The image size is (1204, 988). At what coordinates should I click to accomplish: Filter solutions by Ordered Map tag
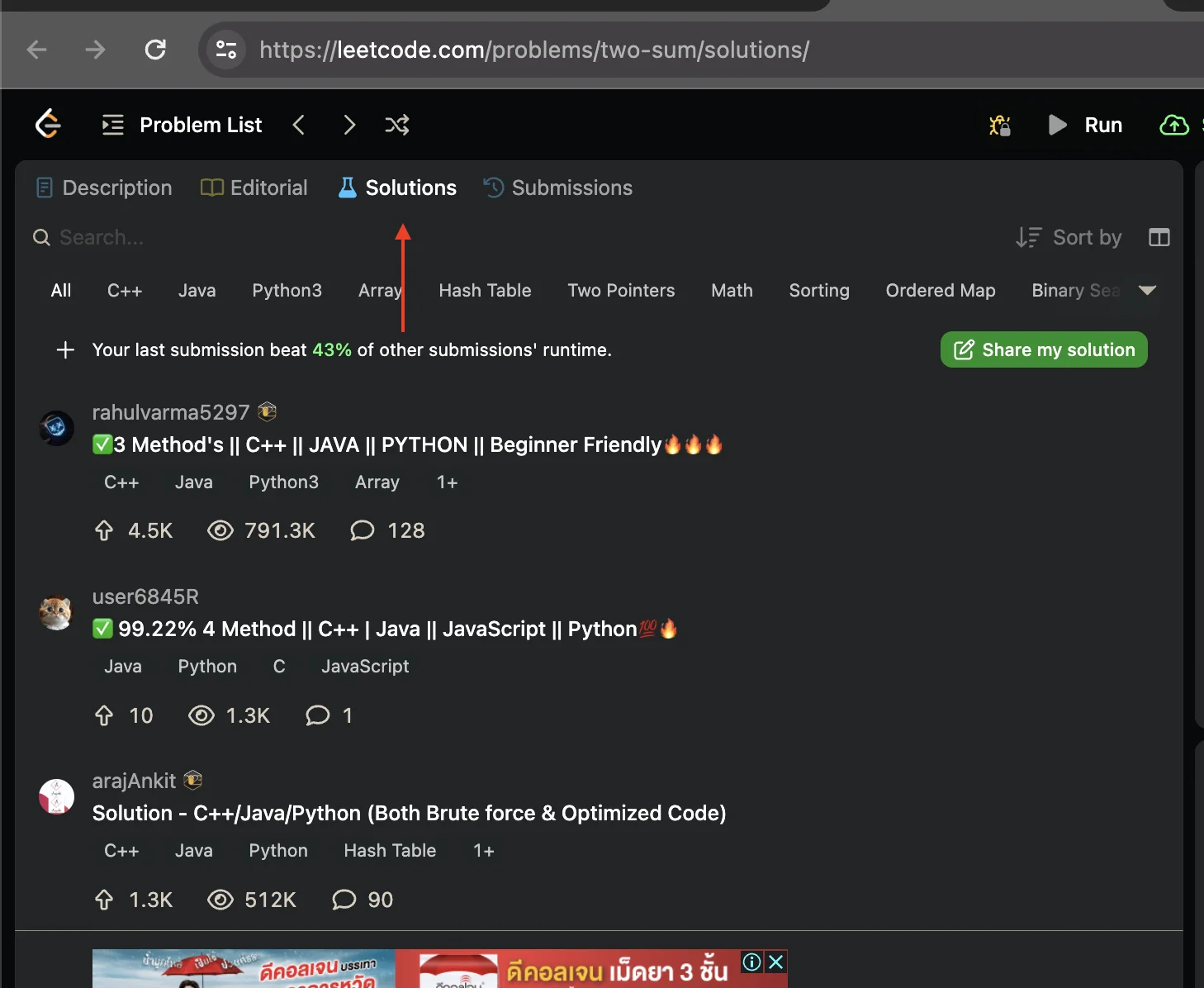click(x=941, y=291)
